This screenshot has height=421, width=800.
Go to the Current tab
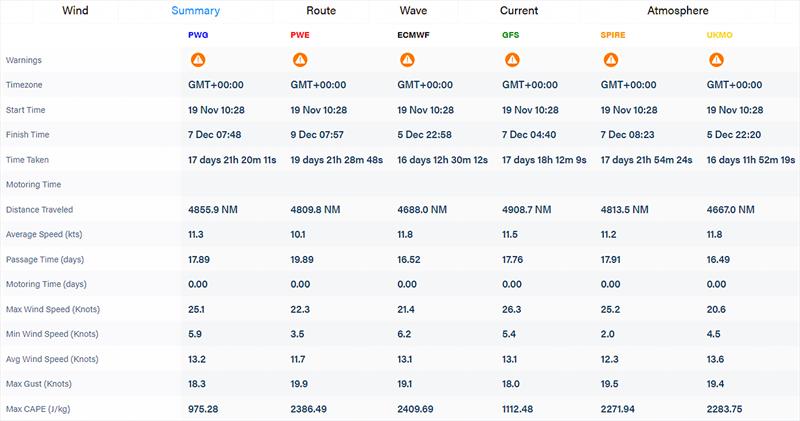click(519, 11)
